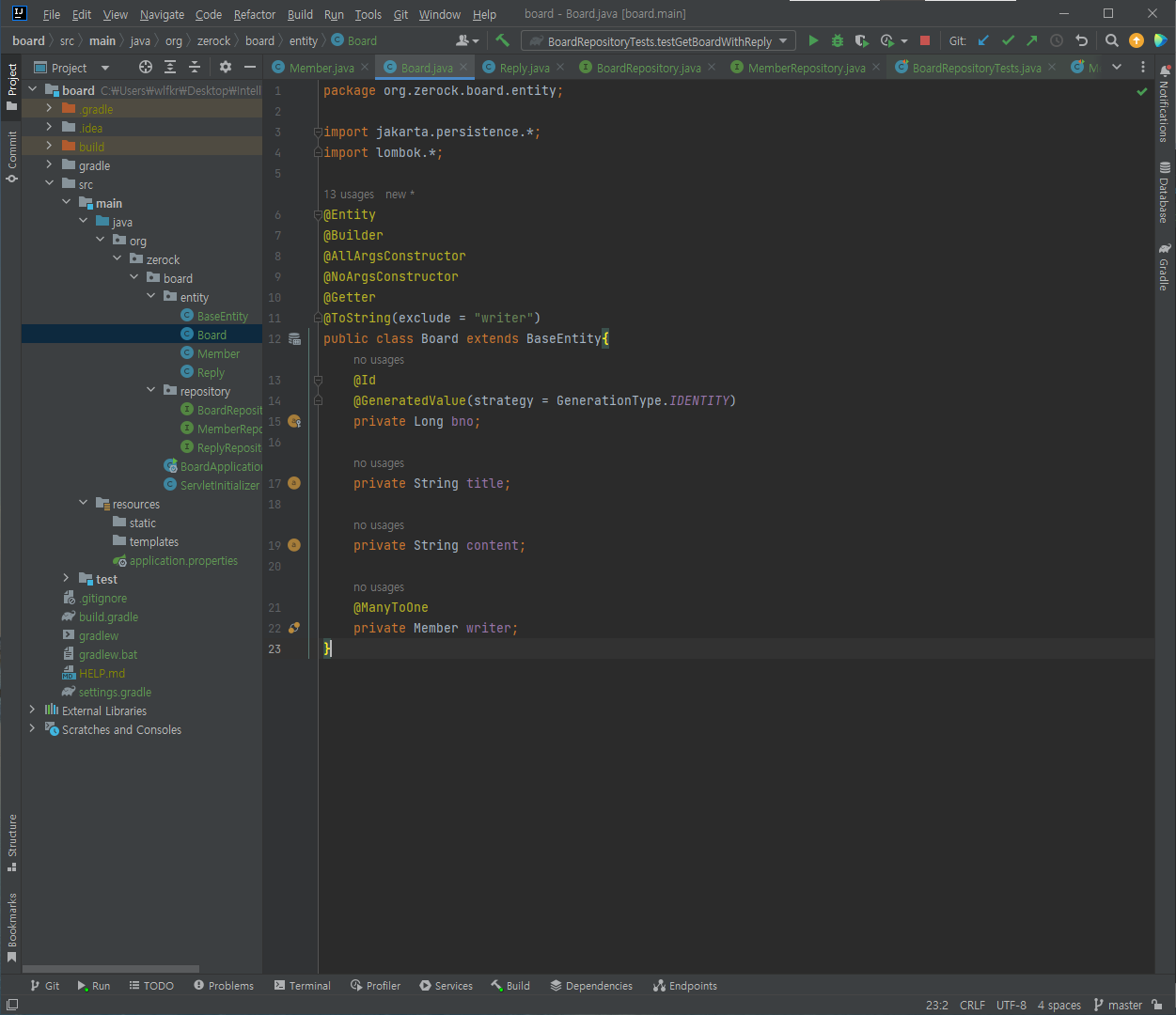Viewport: 1176px width, 1015px height.
Task: Run with Coverage from the toolbar
Action: [861, 40]
